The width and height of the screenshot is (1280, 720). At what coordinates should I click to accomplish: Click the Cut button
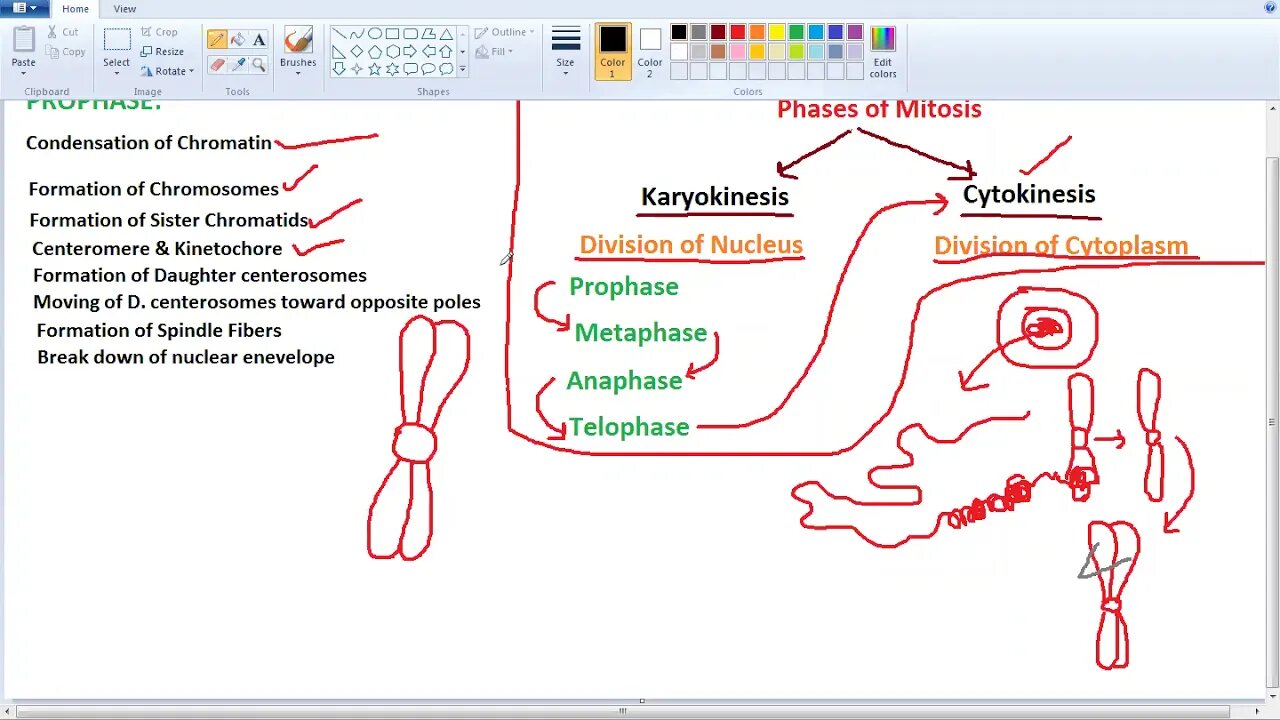point(63,32)
